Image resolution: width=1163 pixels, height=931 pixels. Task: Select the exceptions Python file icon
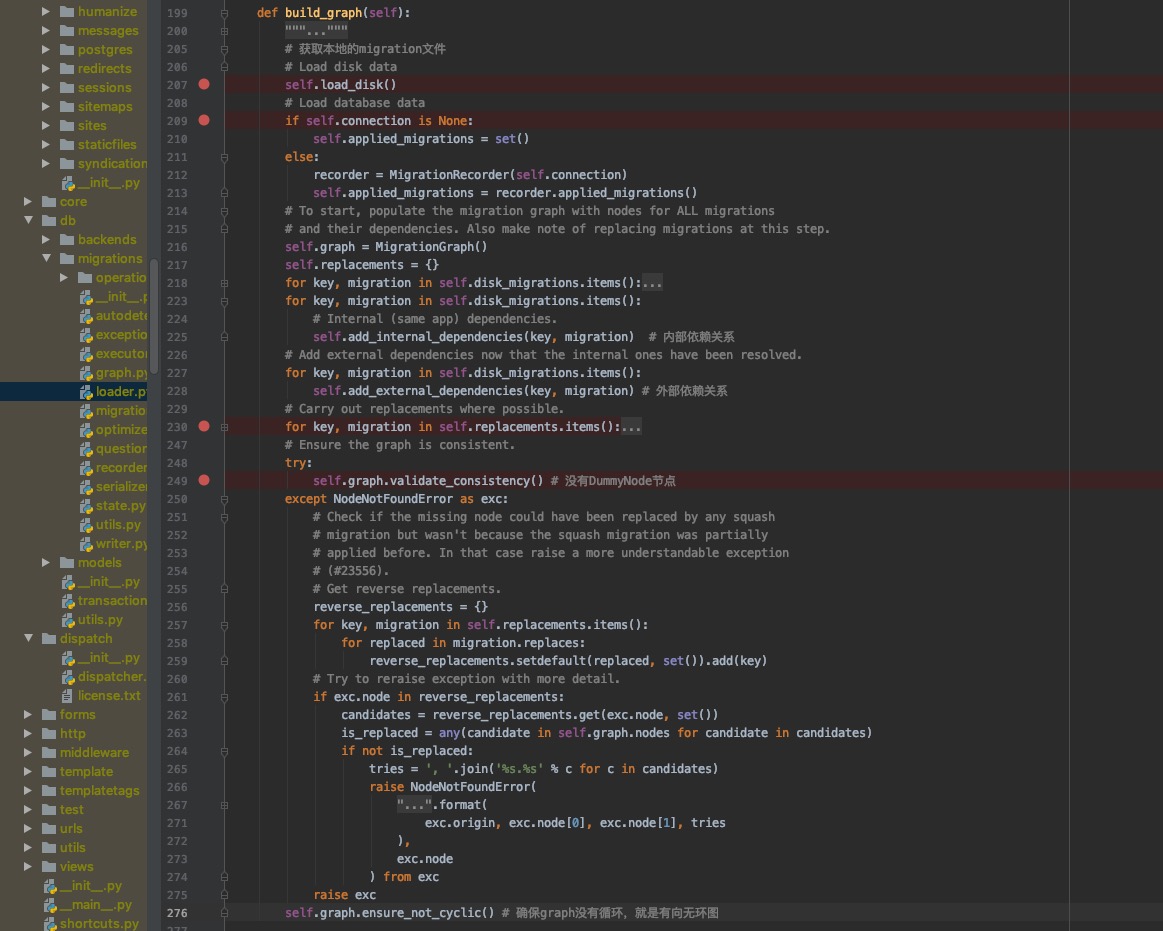coord(86,335)
